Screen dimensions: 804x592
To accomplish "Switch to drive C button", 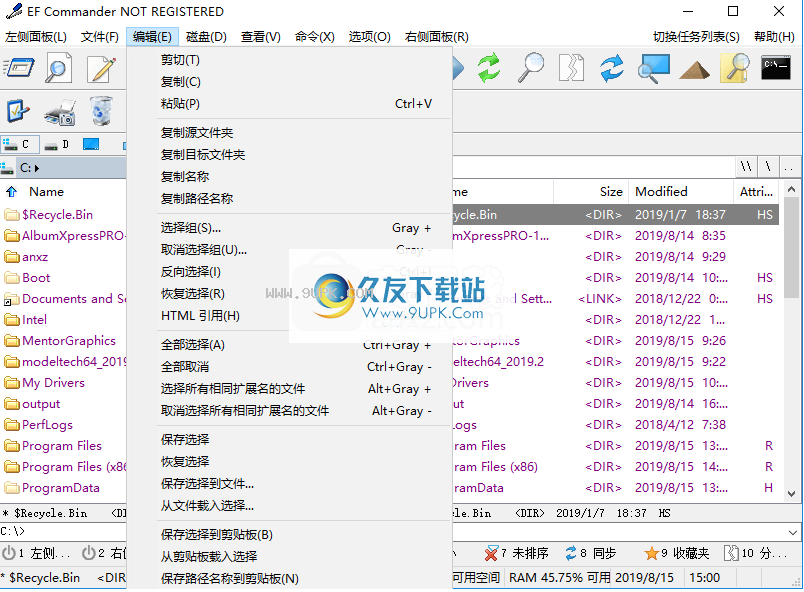I will tap(19, 145).
